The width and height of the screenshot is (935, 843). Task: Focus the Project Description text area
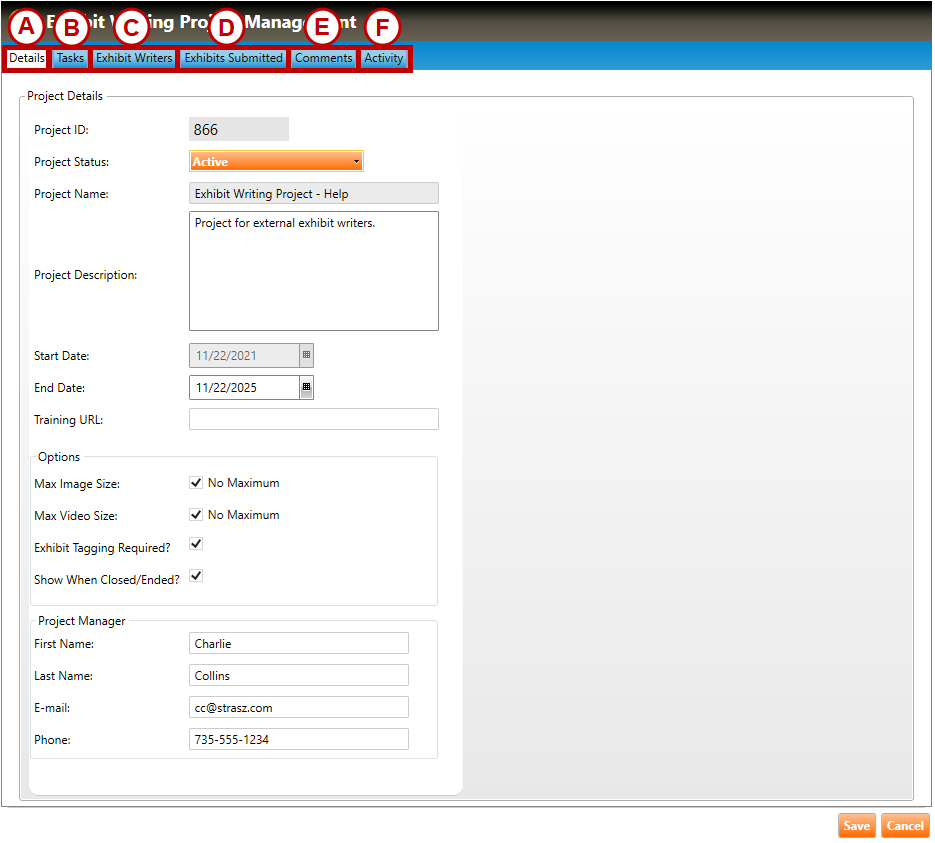tap(313, 271)
